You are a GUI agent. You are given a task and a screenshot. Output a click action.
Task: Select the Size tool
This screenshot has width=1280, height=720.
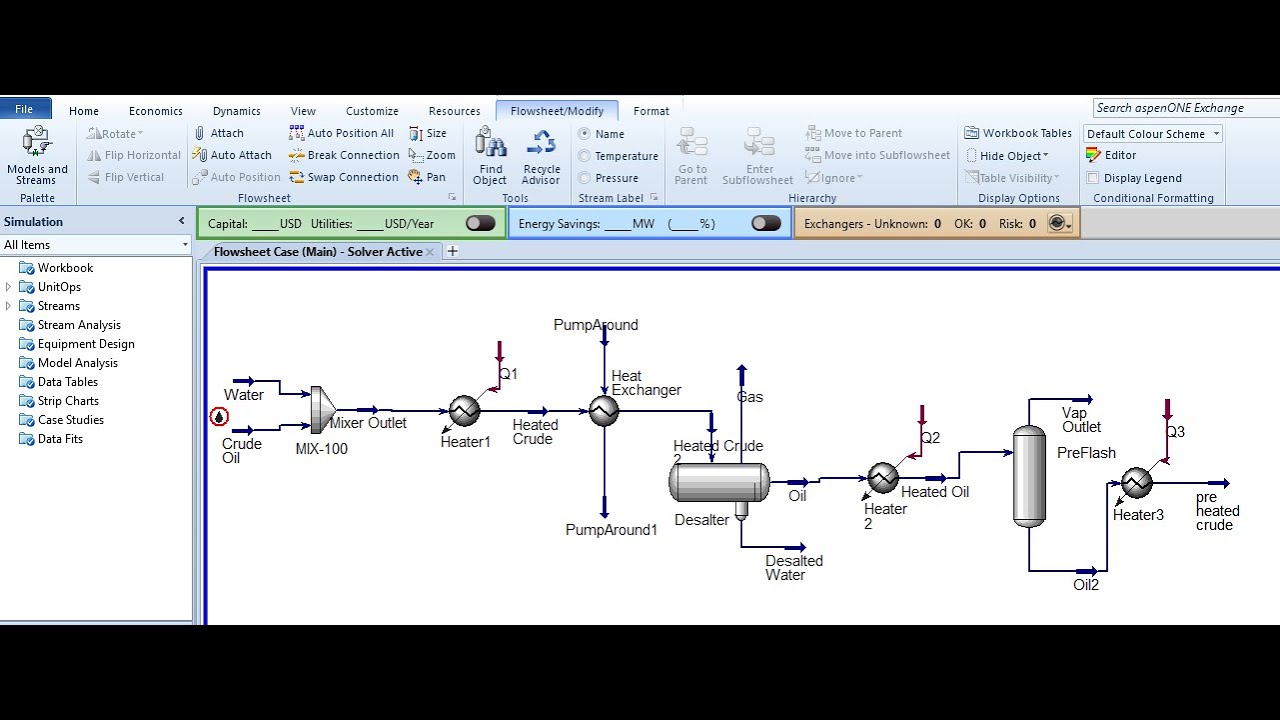pyautogui.click(x=428, y=133)
